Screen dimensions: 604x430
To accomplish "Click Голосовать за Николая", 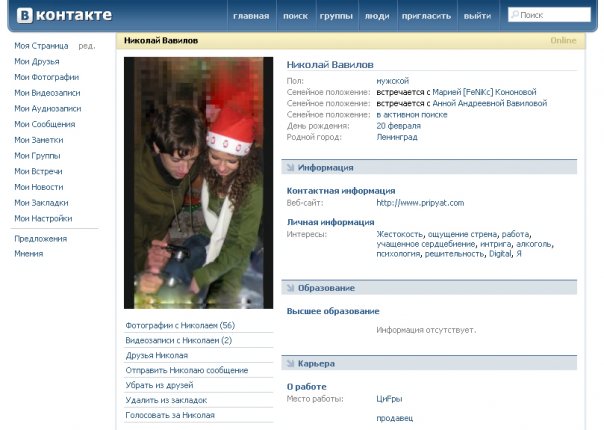I will (169, 414).
